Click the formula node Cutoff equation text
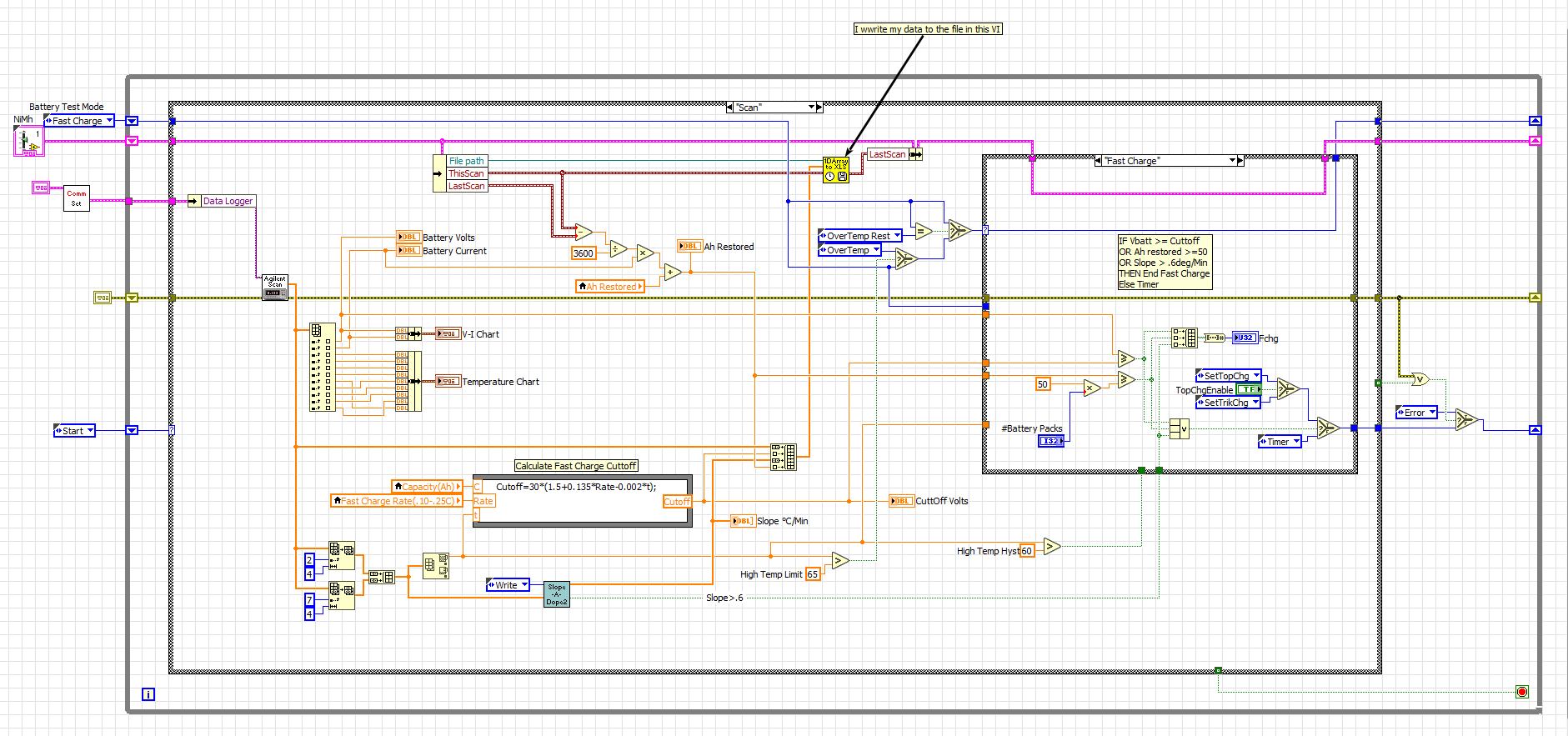 click(x=576, y=487)
